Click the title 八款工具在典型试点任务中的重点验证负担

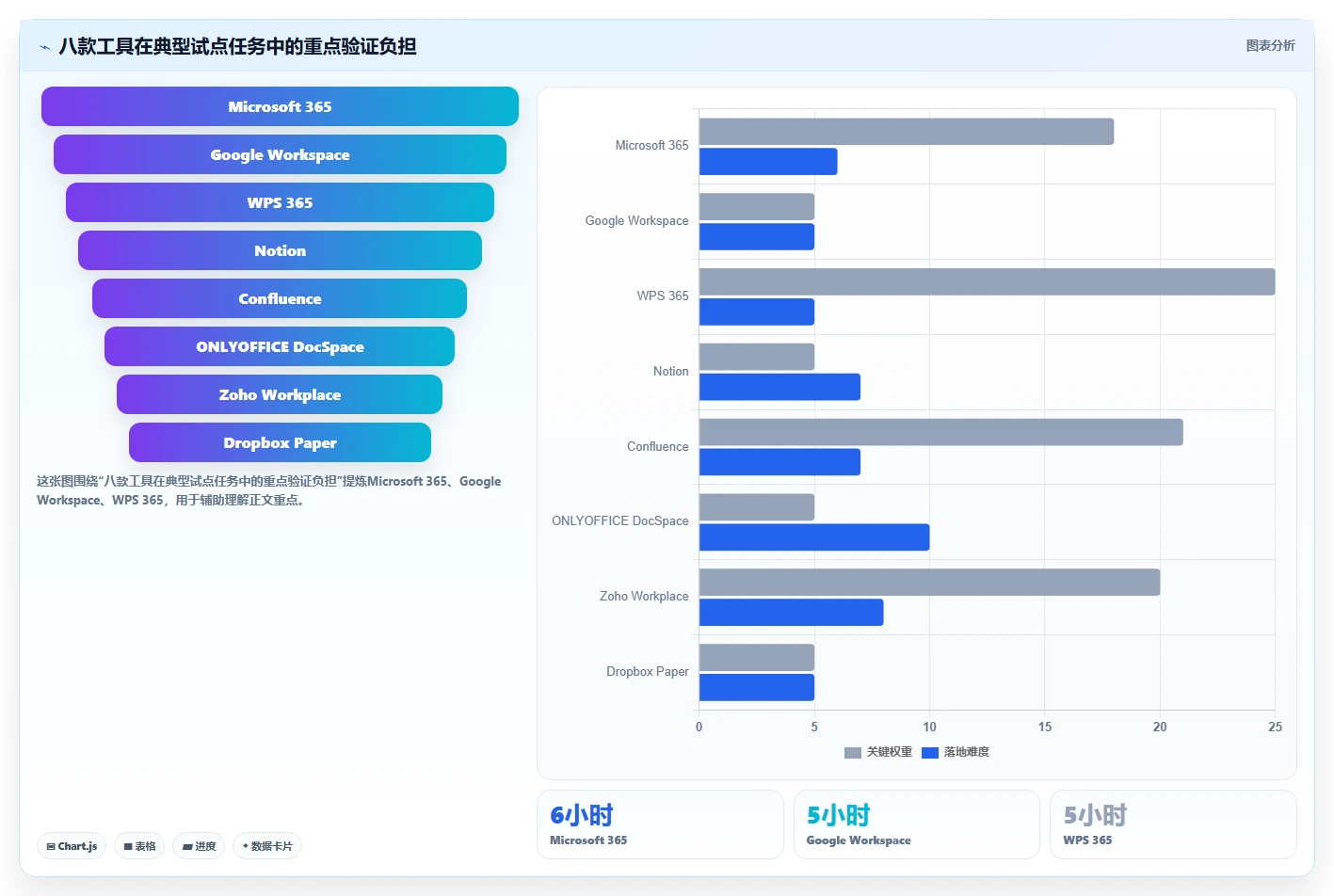[237, 46]
